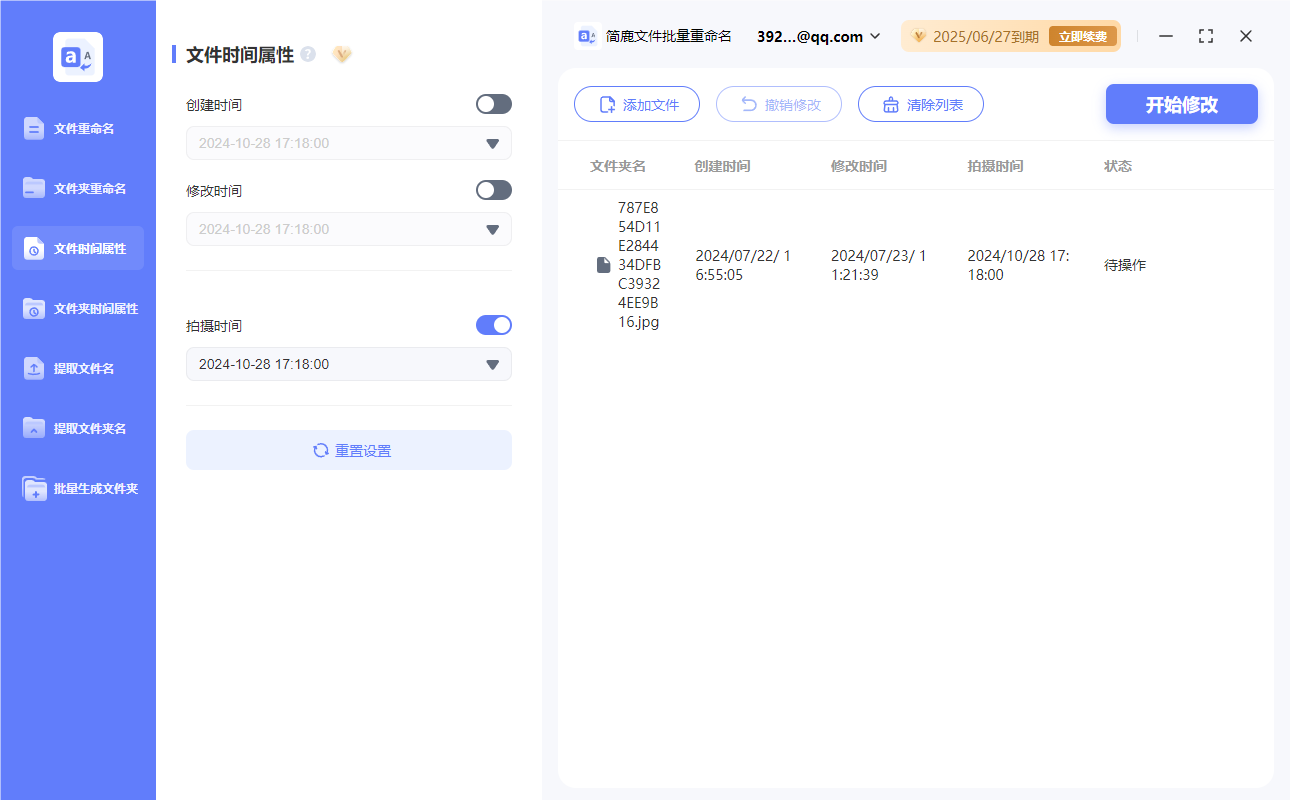The height and width of the screenshot is (800, 1290).
Task: Select the 文件重命名 sidebar icon
Action: [77, 128]
